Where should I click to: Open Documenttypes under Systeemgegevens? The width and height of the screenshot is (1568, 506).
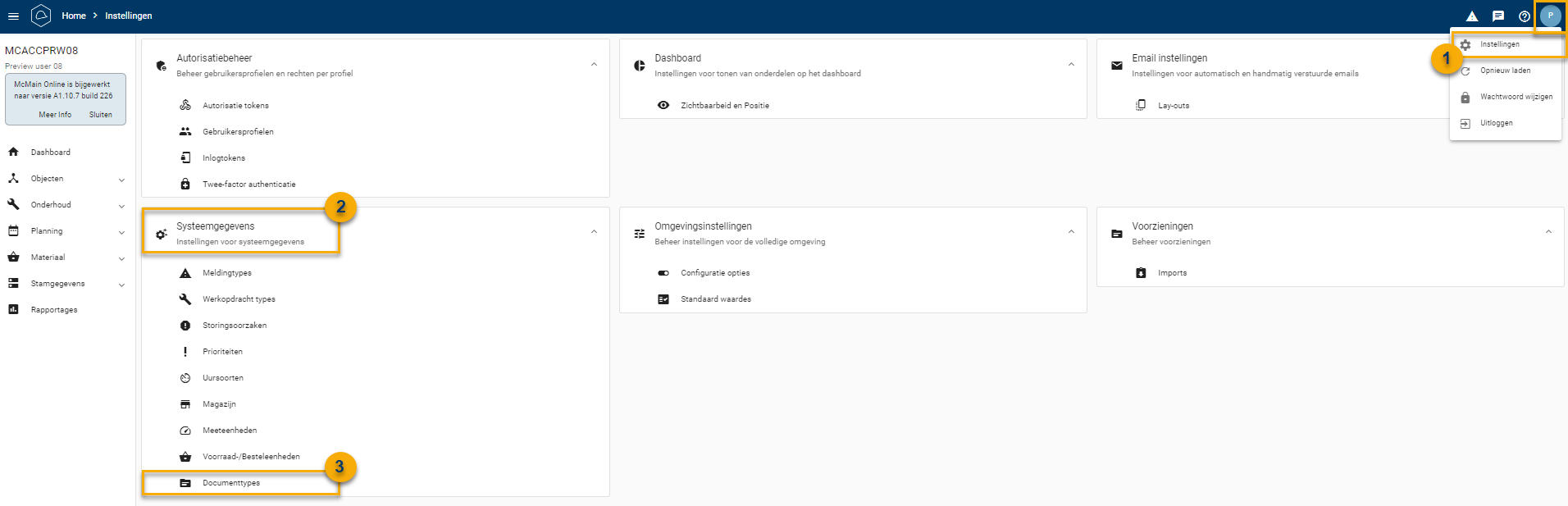coord(230,483)
